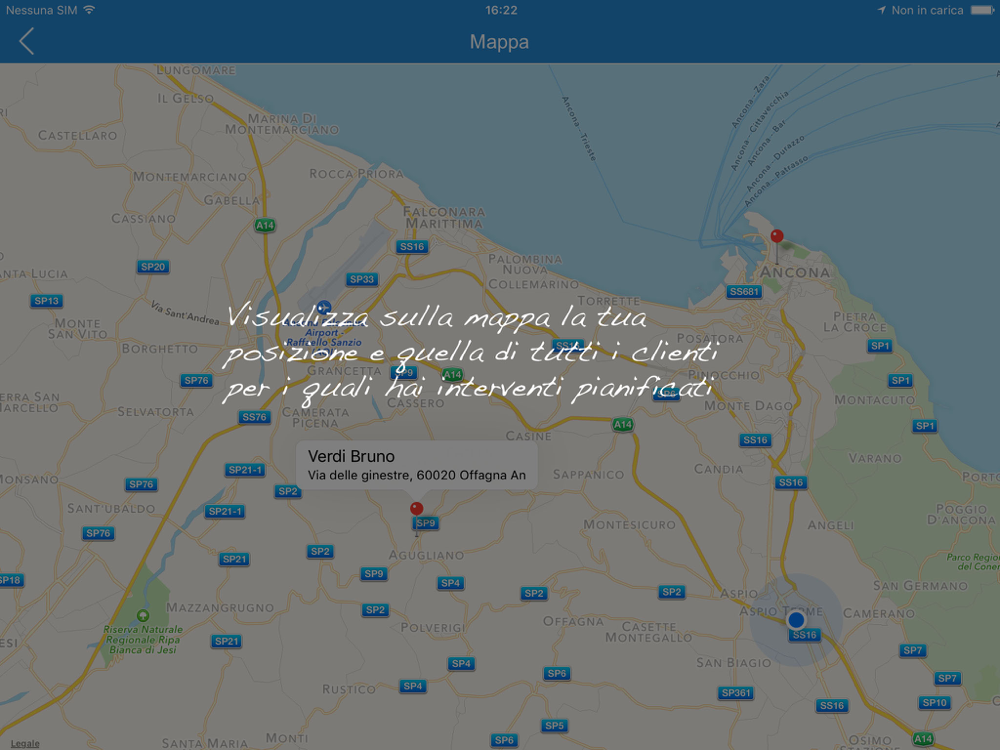
Task: Tap the Offagna label
Action: point(573,621)
